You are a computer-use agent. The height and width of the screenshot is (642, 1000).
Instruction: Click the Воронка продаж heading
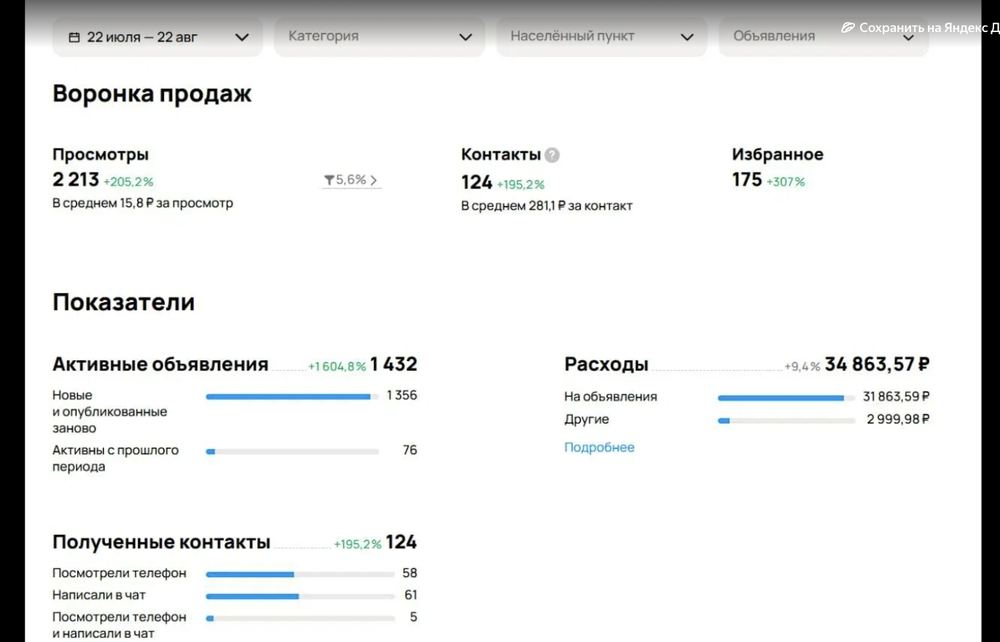(152, 94)
